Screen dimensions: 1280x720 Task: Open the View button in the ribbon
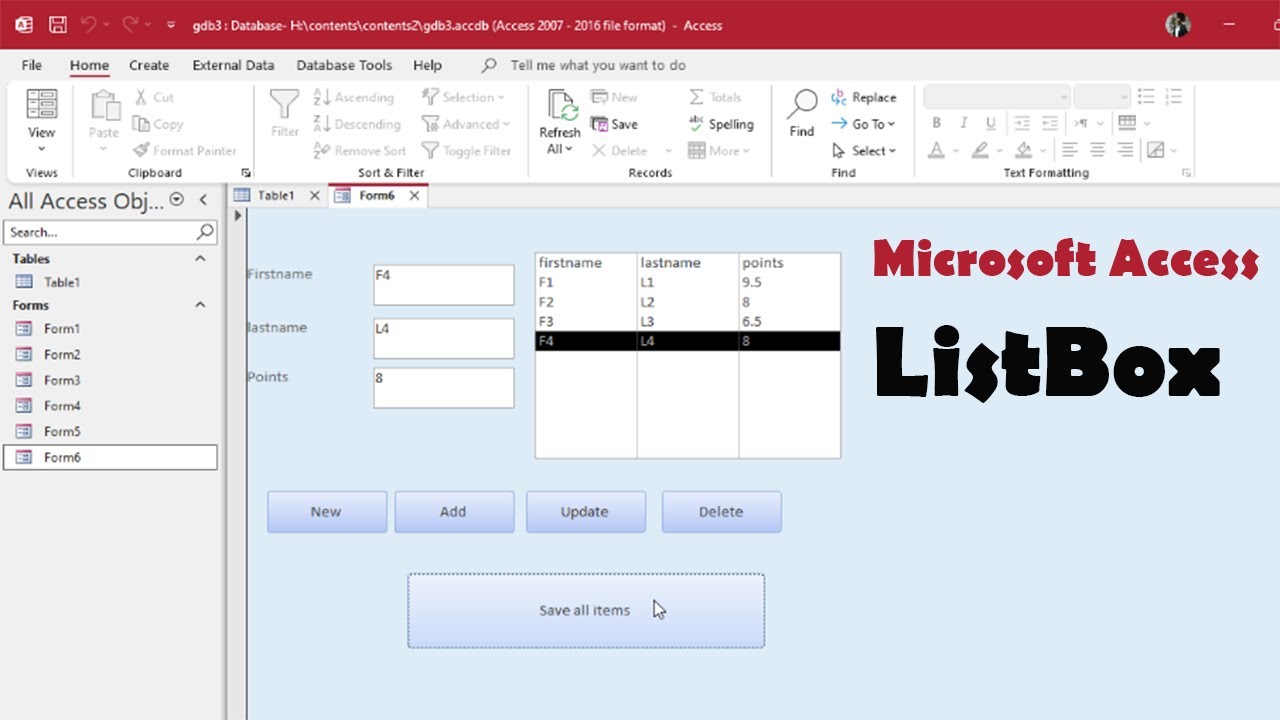41,122
